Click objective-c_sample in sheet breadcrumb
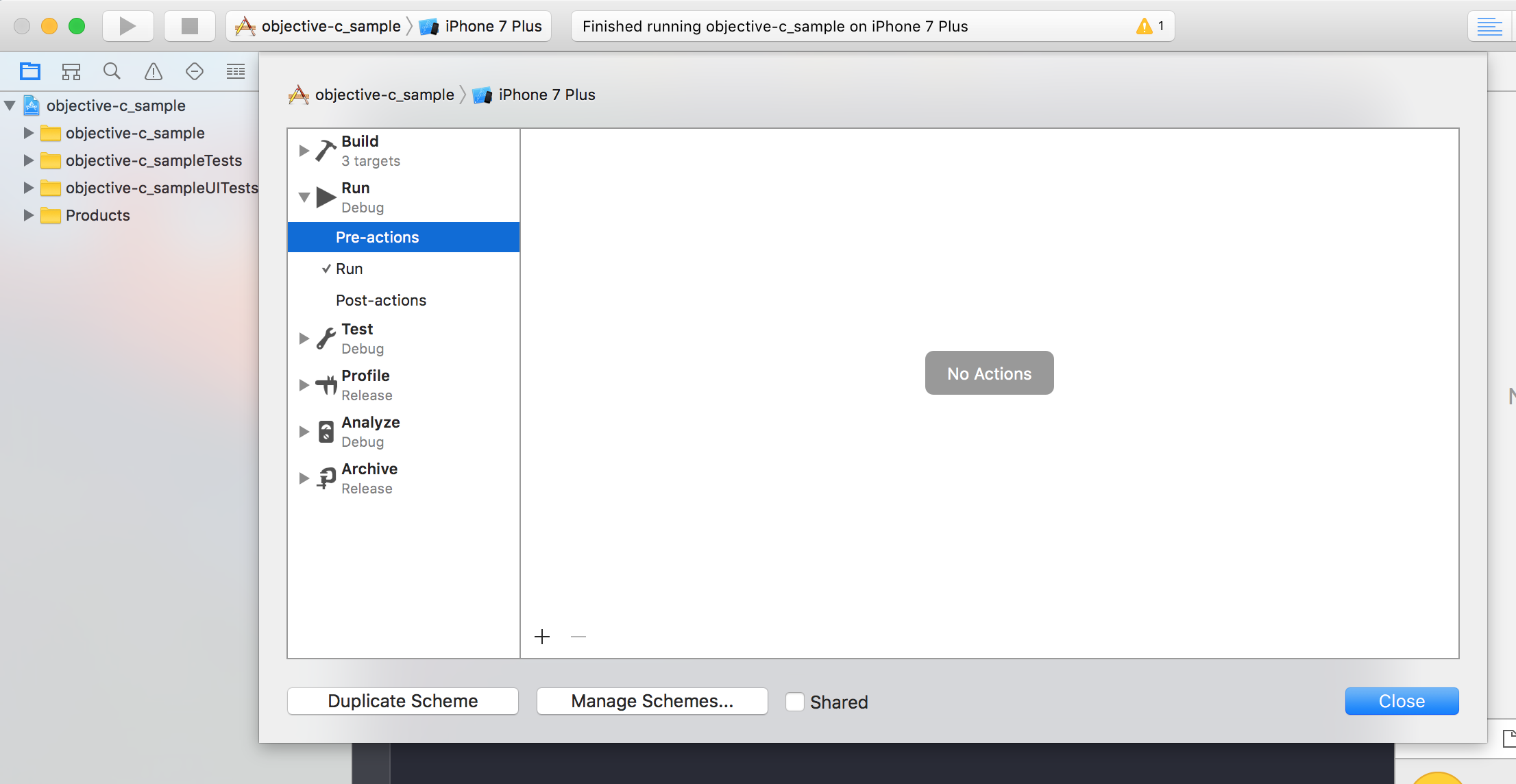This screenshot has width=1516, height=784. click(x=384, y=95)
